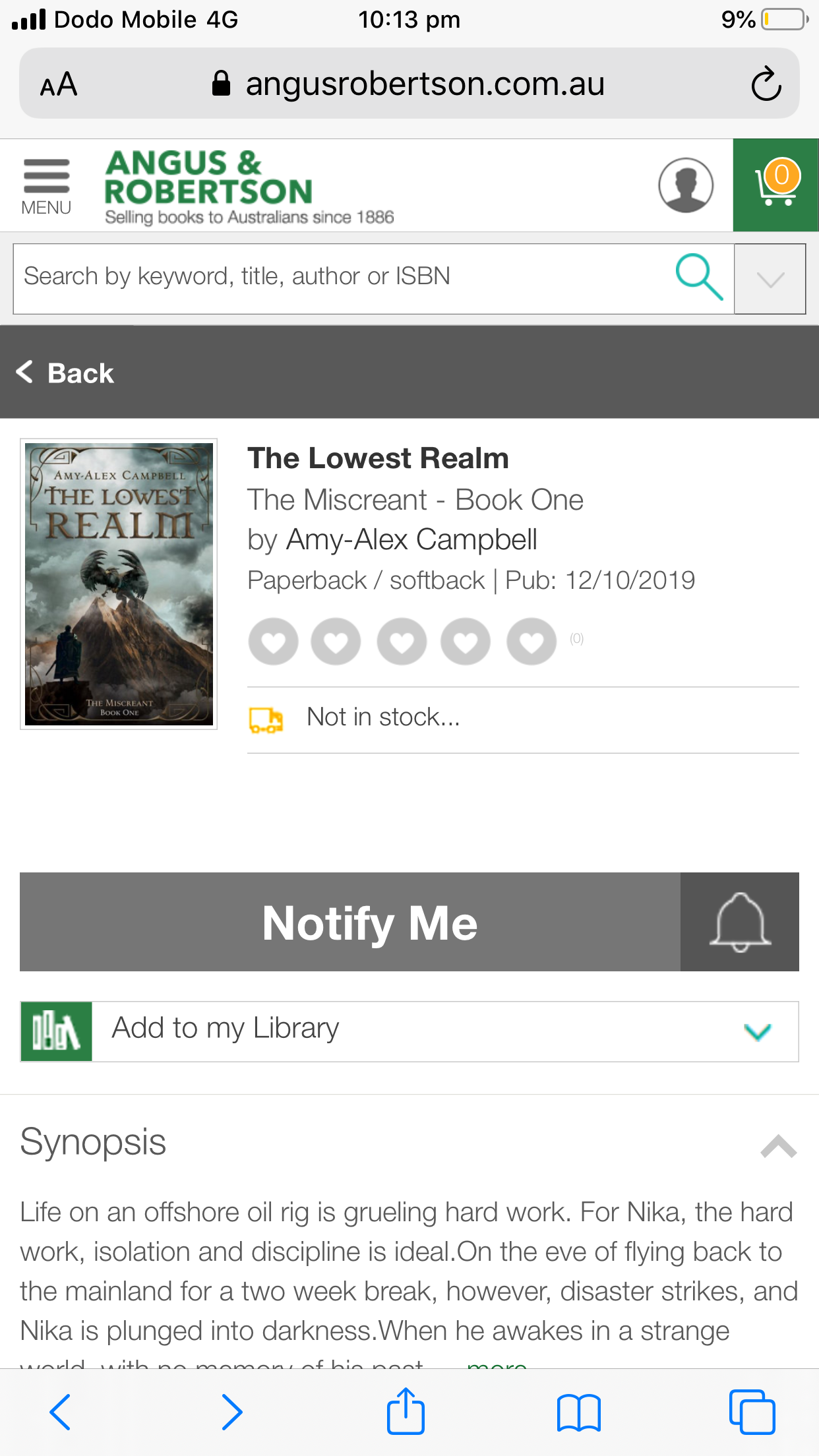Screen dimensions: 819x1456
Task: Rate the book one heart
Action: pyautogui.click(x=273, y=641)
